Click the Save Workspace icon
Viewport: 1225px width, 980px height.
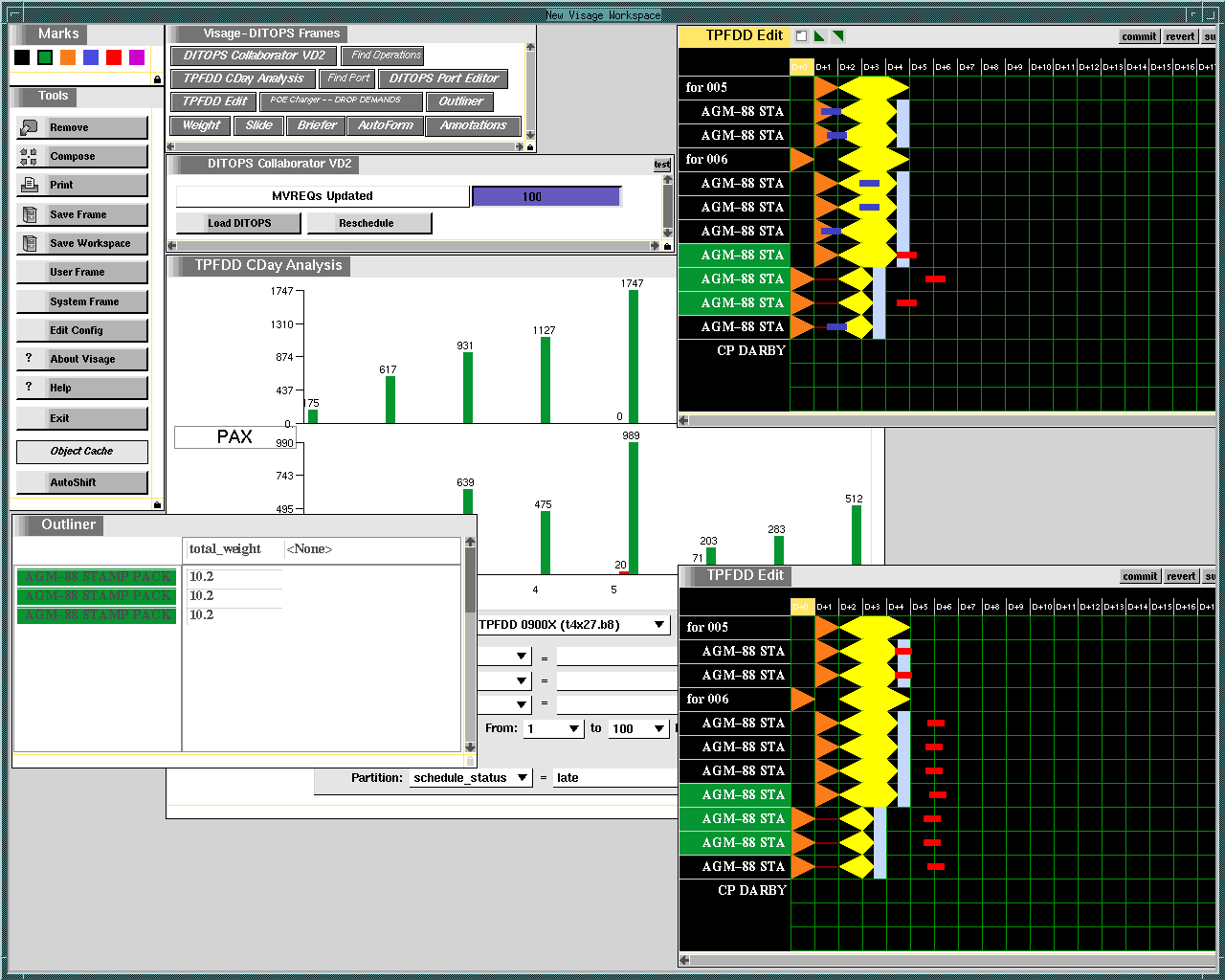pos(29,243)
